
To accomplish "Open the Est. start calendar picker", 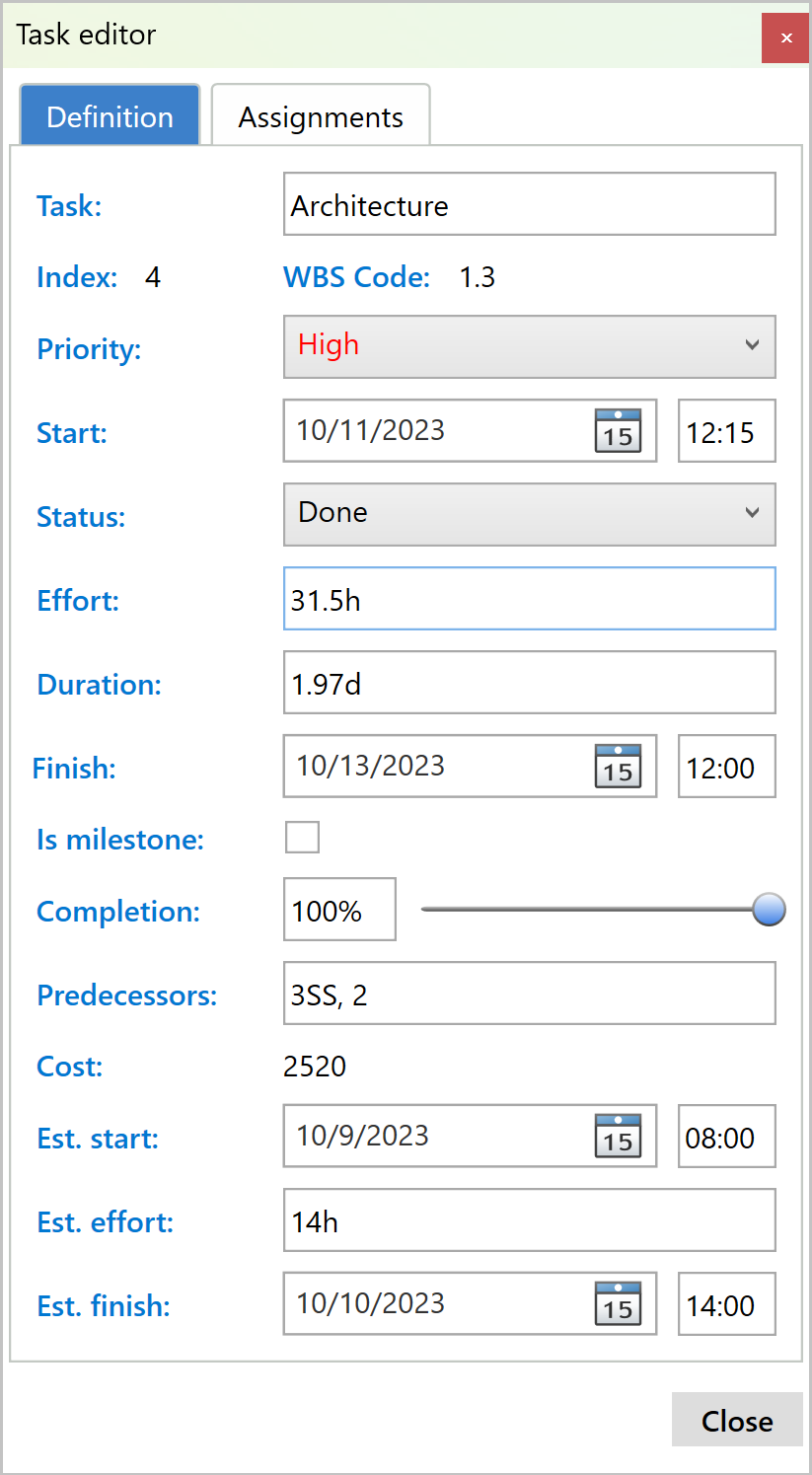I will [x=617, y=1137].
